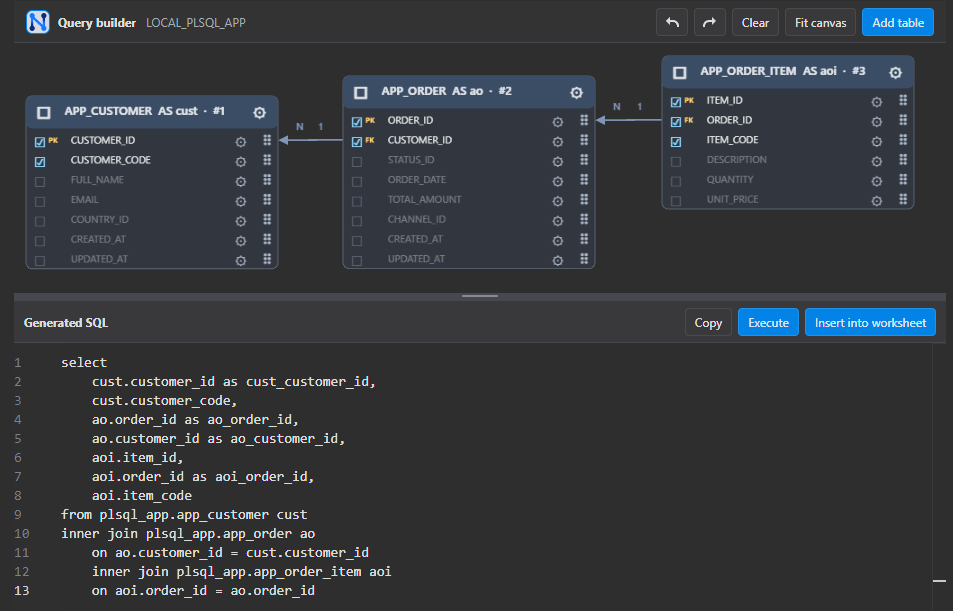Click drag handle of ORDER_DATE column
This screenshot has height=611, width=953.
[584, 179]
